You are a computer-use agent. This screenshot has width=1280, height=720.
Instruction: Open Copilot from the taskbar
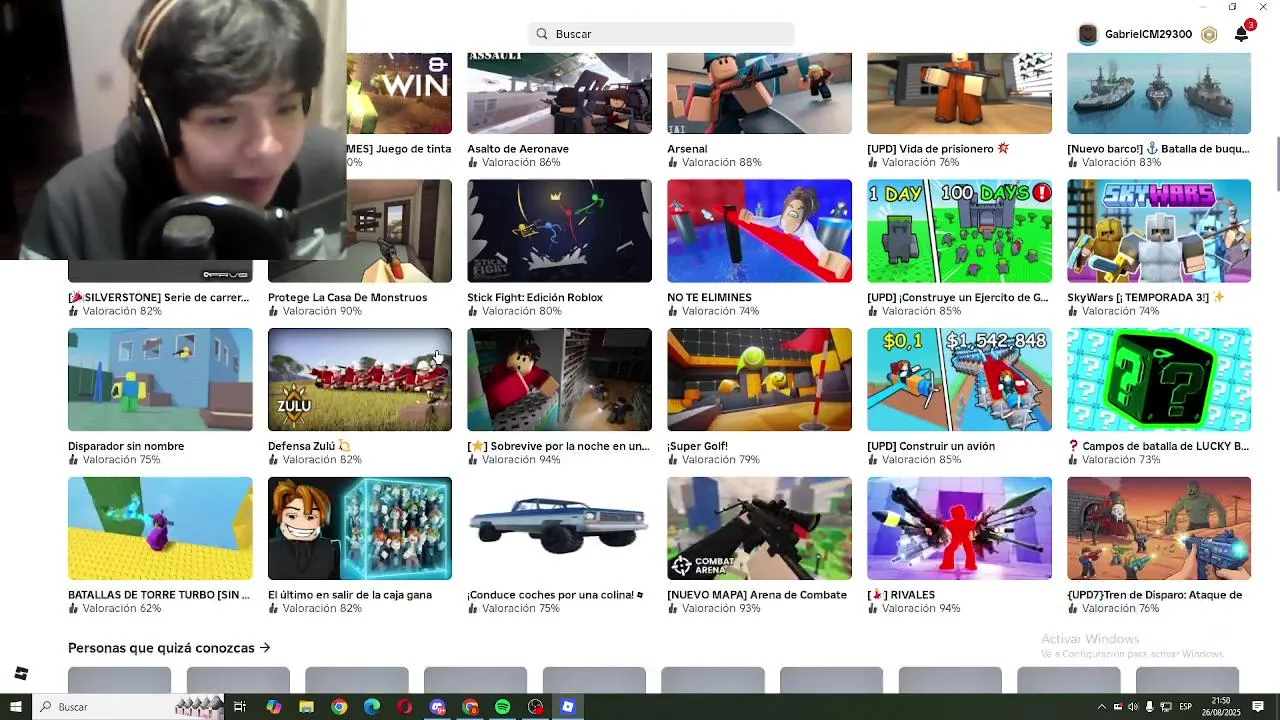click(x=274, y=707)
